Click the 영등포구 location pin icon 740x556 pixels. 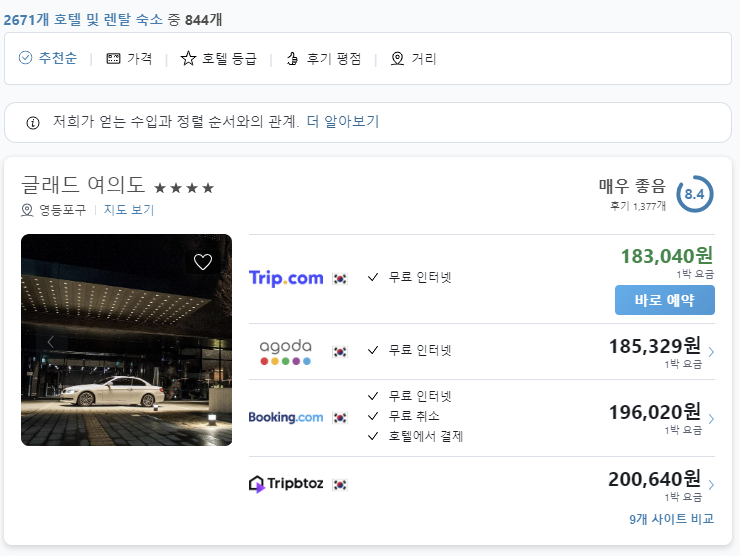pos(27,210)
